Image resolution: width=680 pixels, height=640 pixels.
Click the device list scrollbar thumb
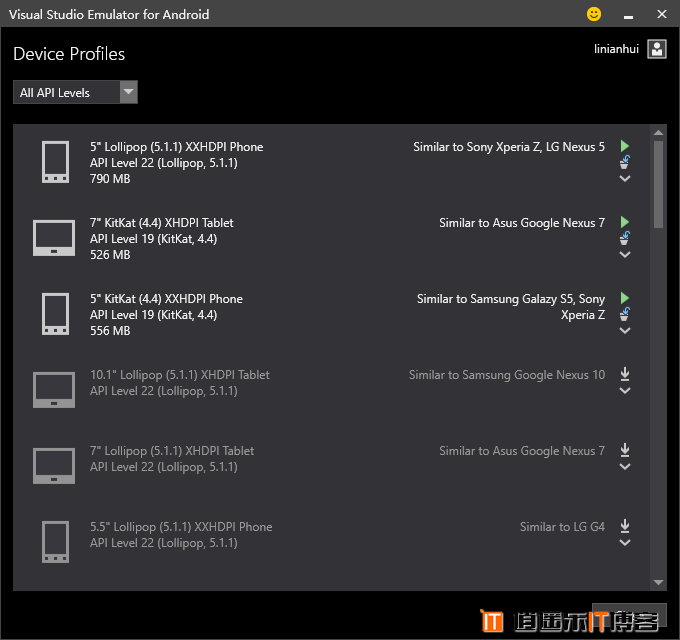[x=658, y=184]
